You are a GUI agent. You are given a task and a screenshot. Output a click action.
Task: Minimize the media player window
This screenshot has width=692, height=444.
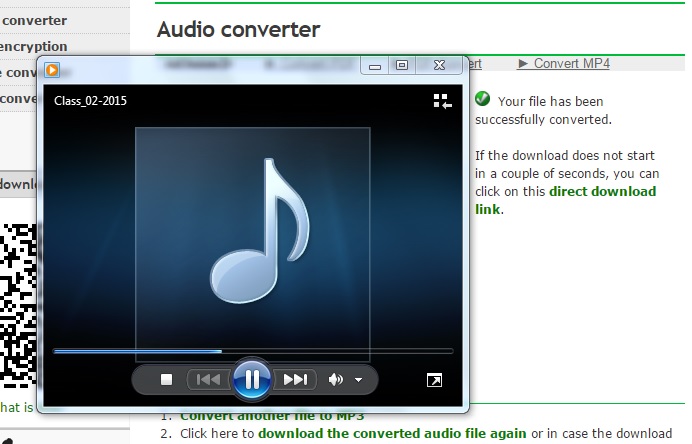(x=375, y=66)
